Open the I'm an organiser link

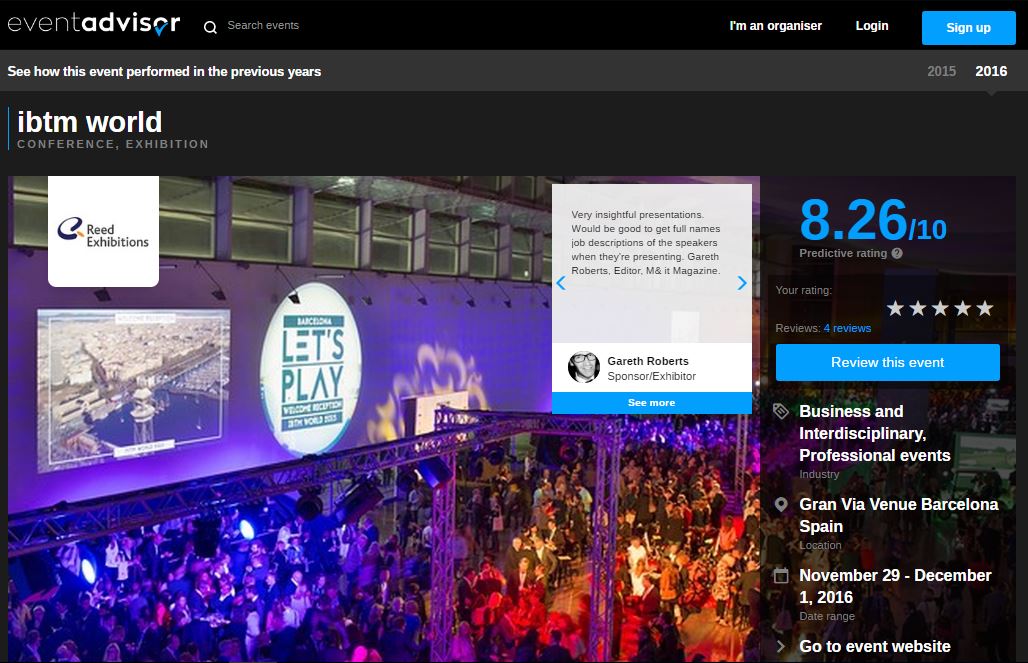point(776,26)
